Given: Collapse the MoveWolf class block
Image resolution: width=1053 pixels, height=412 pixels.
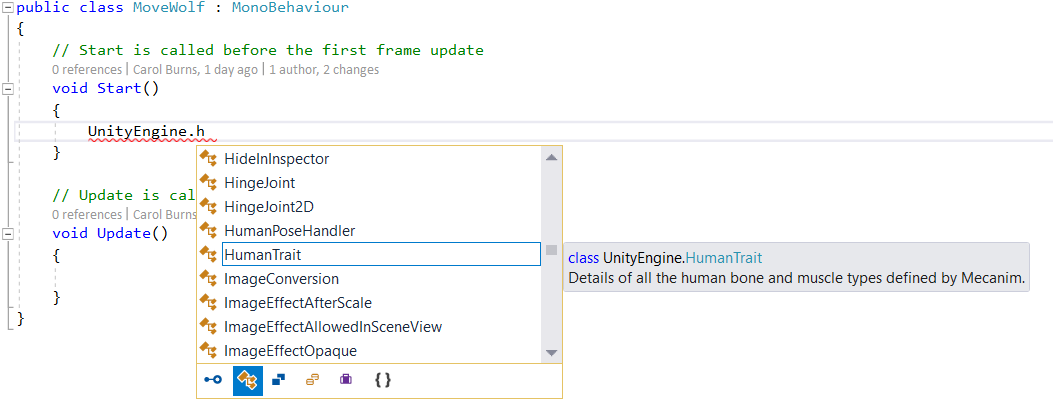Looking at the screenshot, I should coord(8,8).
